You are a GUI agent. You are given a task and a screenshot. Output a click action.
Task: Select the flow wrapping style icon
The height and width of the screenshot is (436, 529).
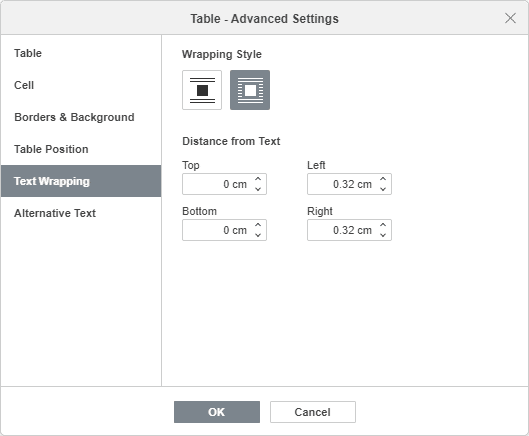coord(250,90)
